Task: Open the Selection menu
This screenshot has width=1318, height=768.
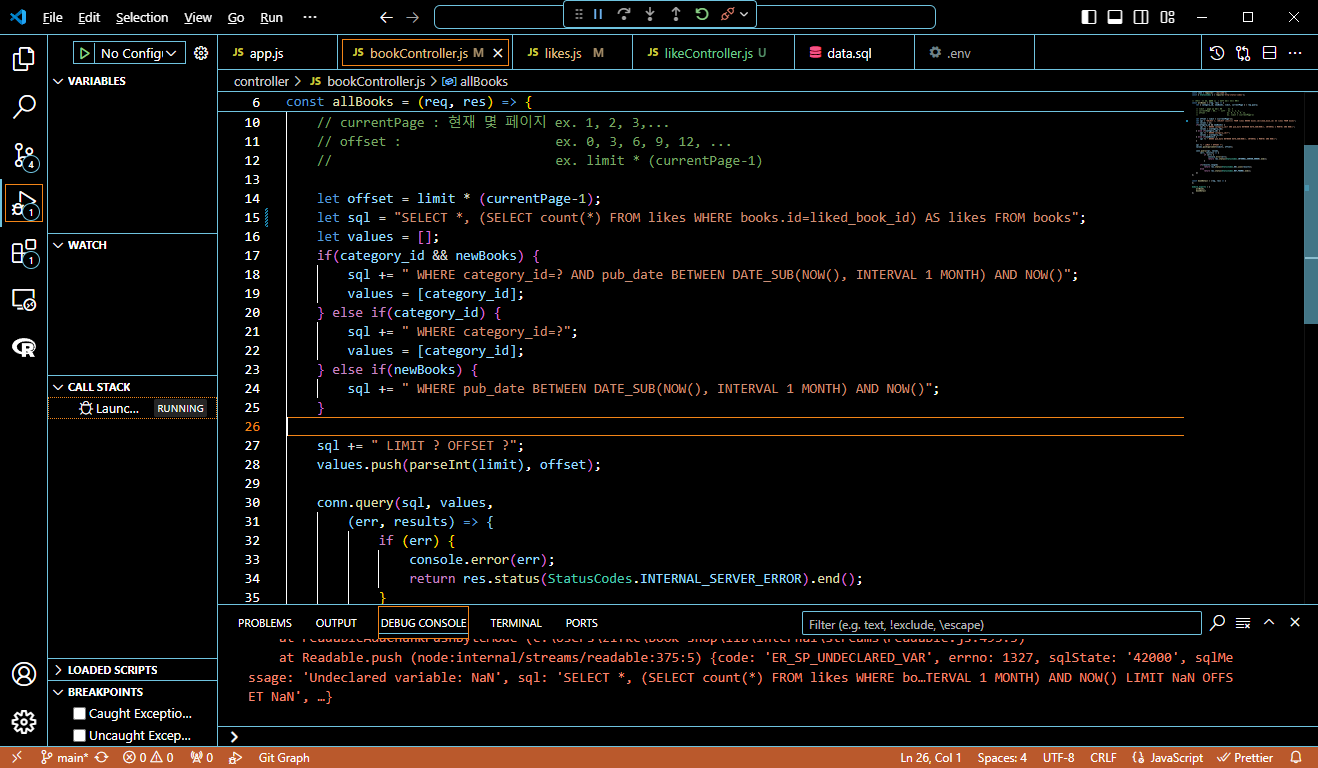Action: tap(142, 17)
